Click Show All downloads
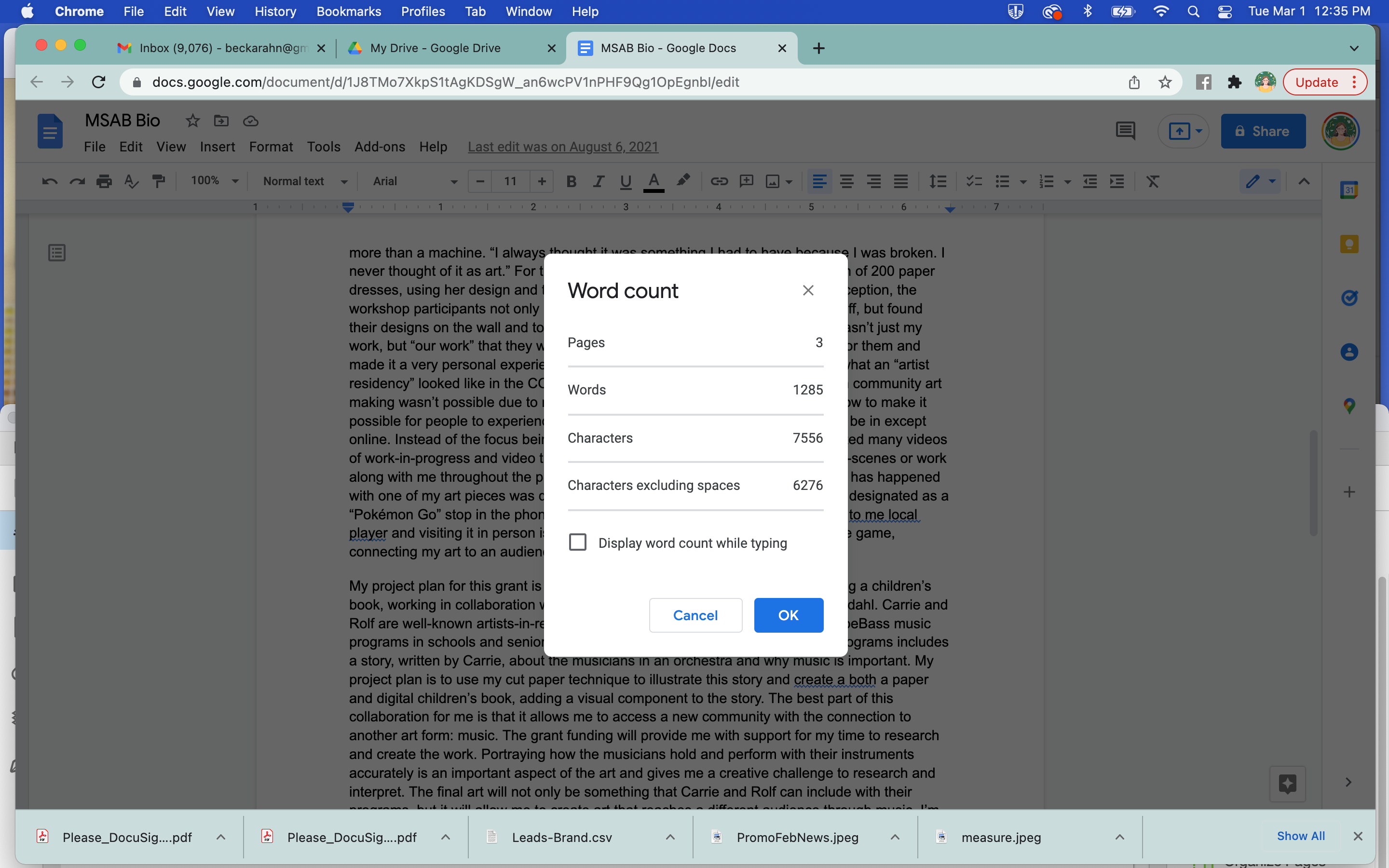The height and width of the screenshot is (868, 1389). click(x=1301, y=836)
